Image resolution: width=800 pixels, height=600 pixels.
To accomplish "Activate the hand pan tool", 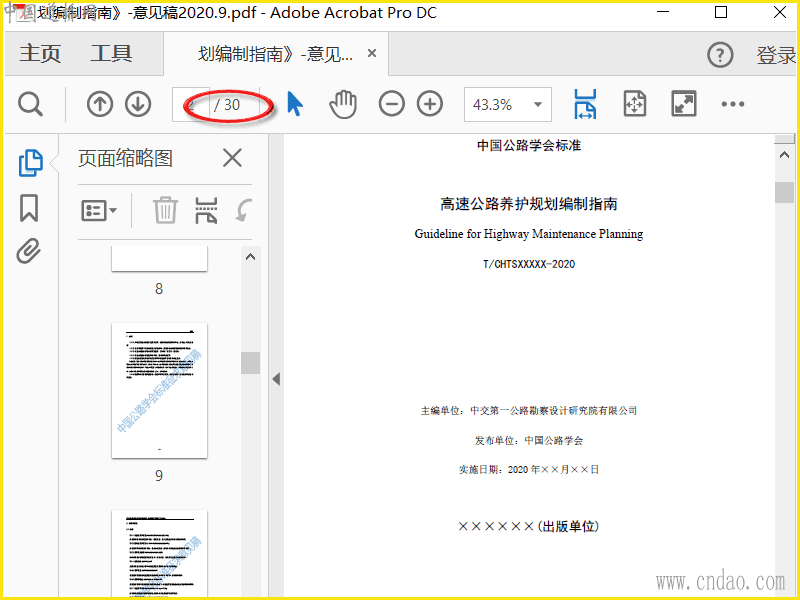I will pos(343,105).
